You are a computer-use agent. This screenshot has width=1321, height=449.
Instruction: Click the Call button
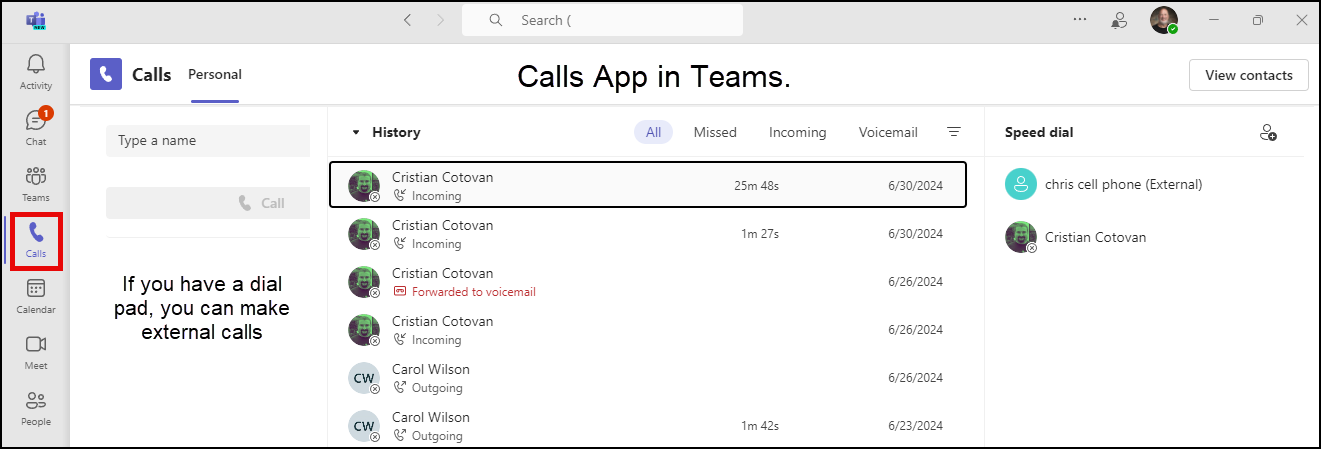(x=208, y=203)
